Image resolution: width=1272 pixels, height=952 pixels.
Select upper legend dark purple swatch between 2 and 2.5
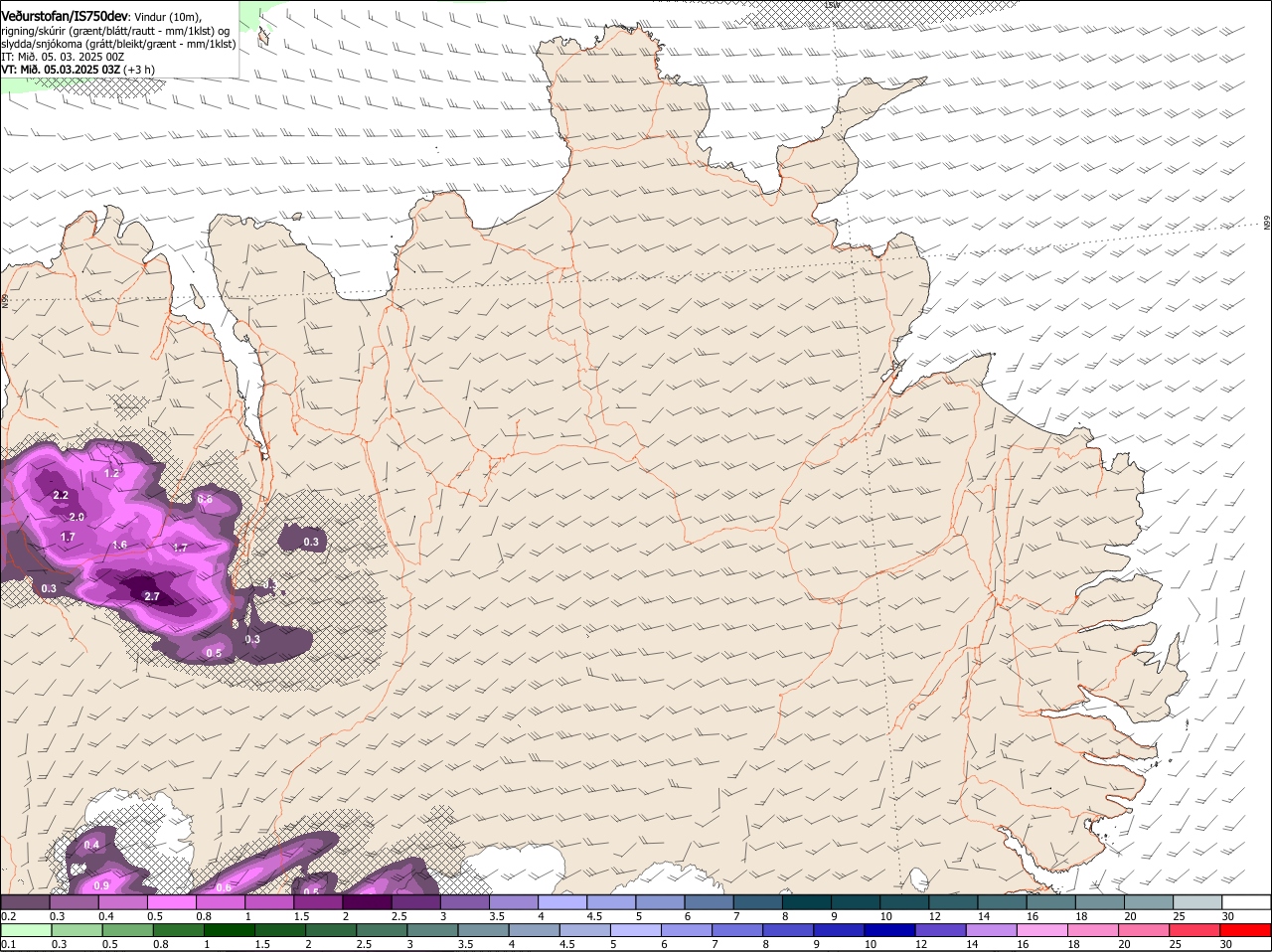[x=367, y=901]
